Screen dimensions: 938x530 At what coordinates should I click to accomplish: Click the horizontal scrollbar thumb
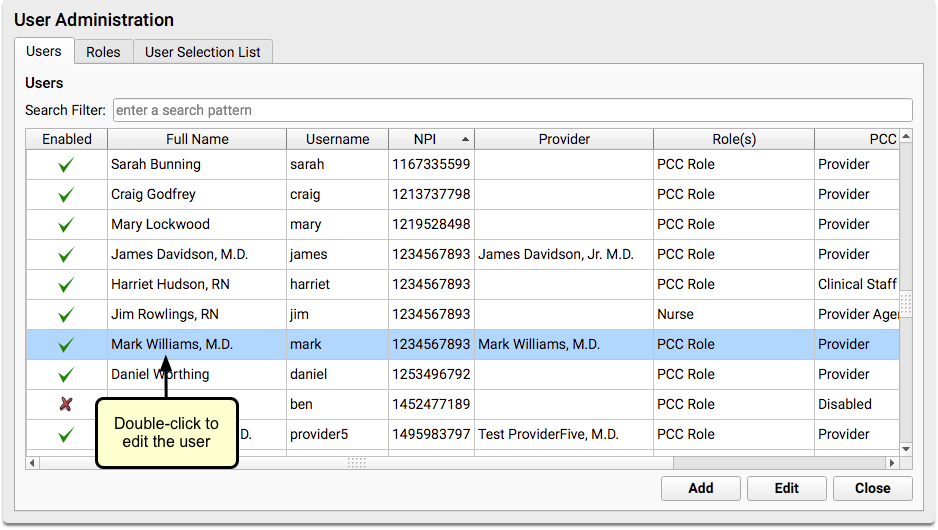(x=357, y=463)
